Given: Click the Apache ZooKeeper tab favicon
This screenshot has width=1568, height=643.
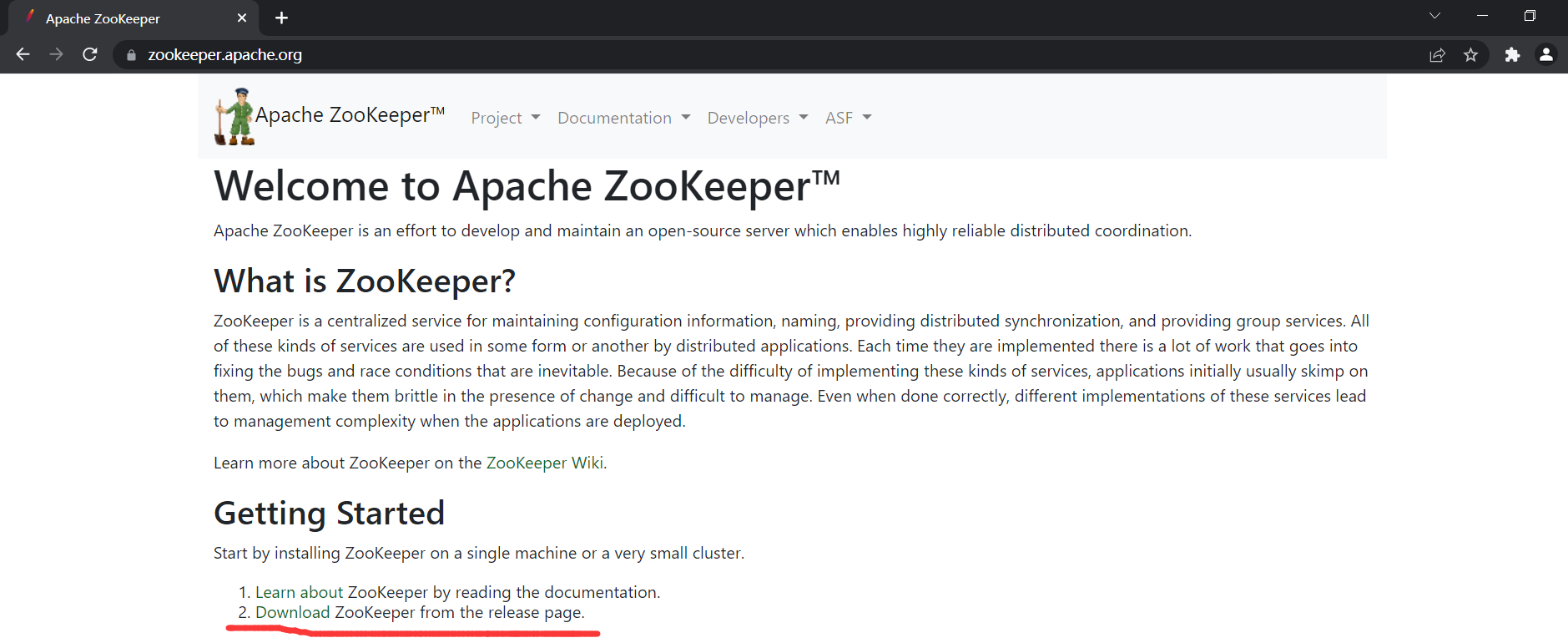Looking at the screenshot, I should (x=30, y=17).
